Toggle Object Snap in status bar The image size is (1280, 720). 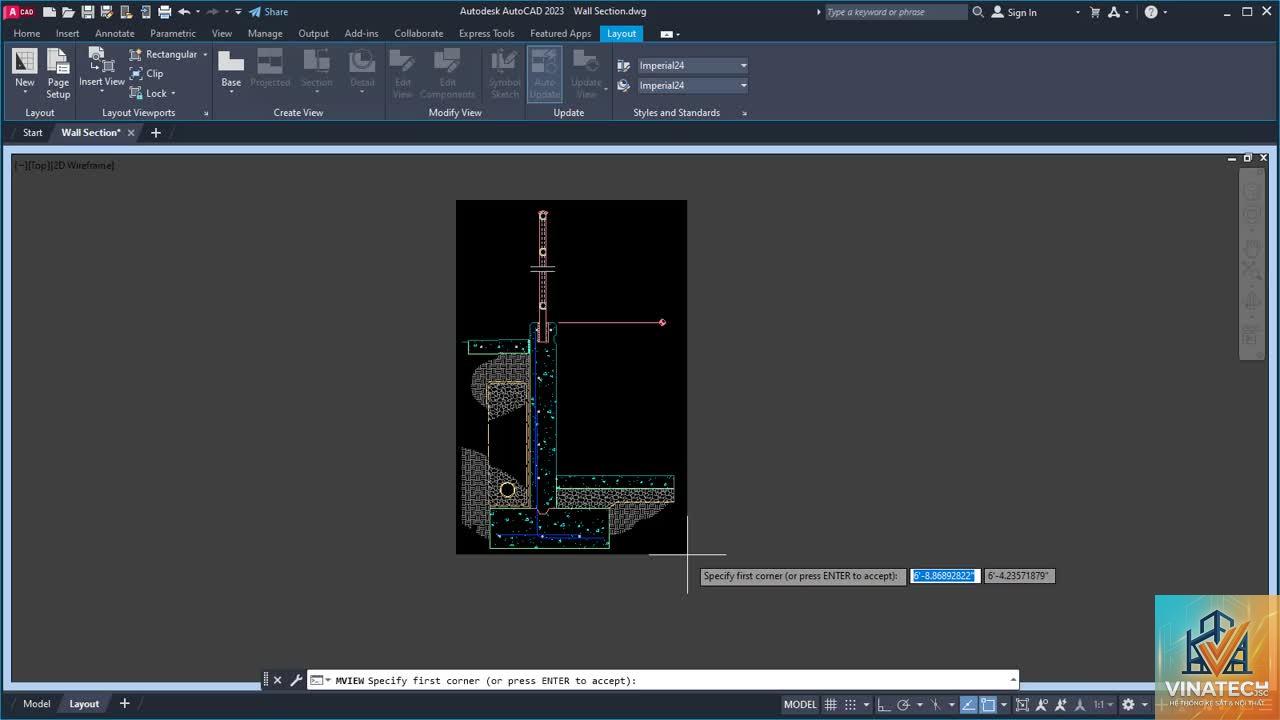click(988, 704)
